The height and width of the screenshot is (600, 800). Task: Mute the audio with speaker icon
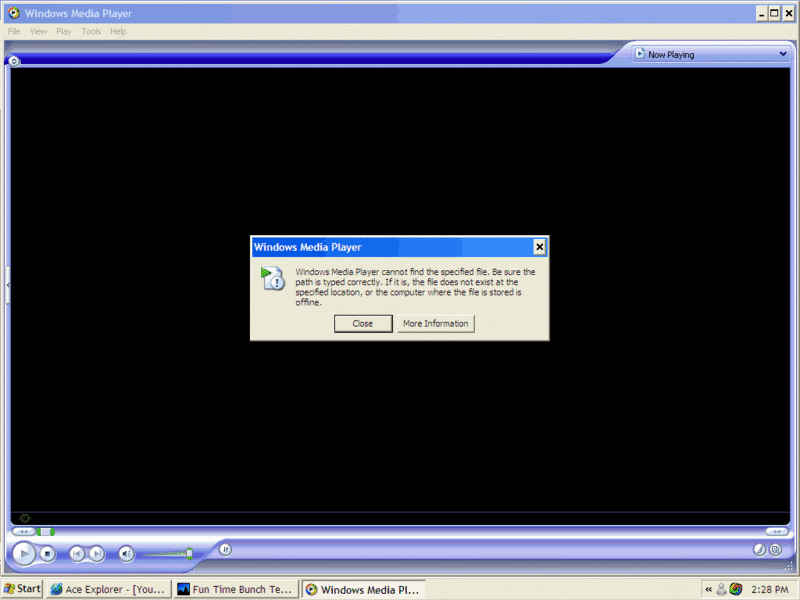point(127,553)
